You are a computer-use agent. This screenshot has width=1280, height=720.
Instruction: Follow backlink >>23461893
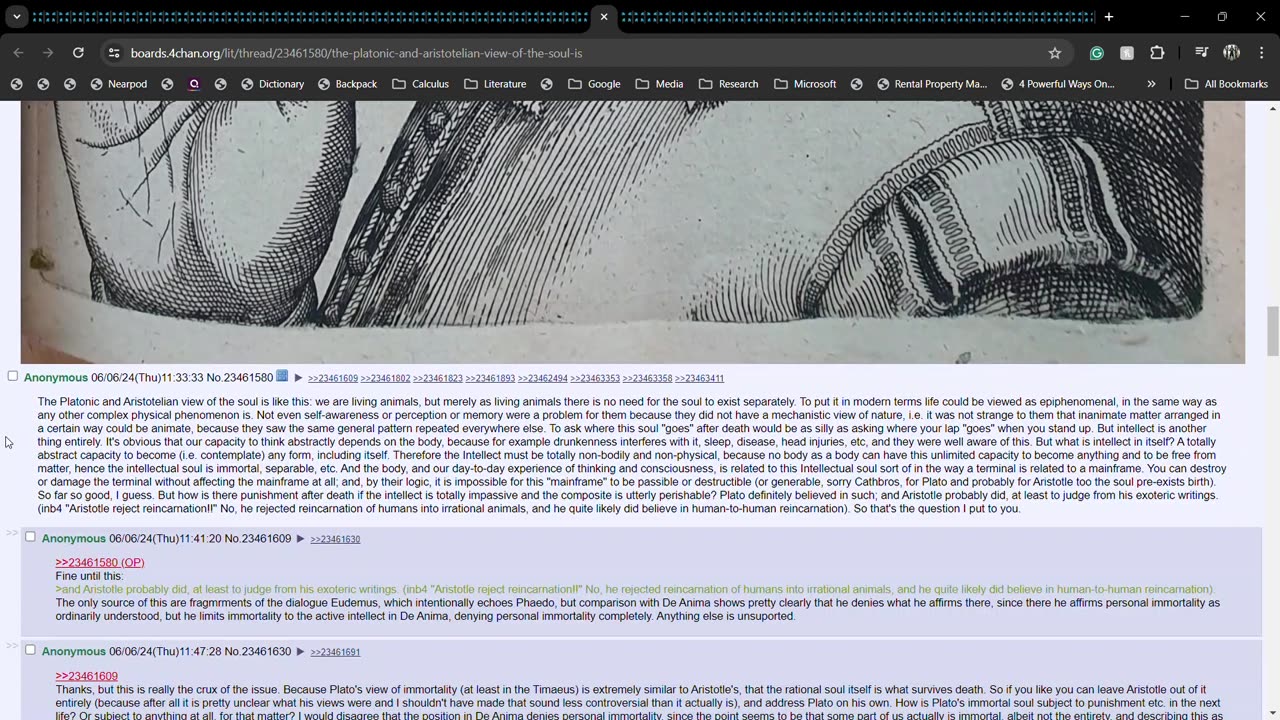tap(490, 378)
